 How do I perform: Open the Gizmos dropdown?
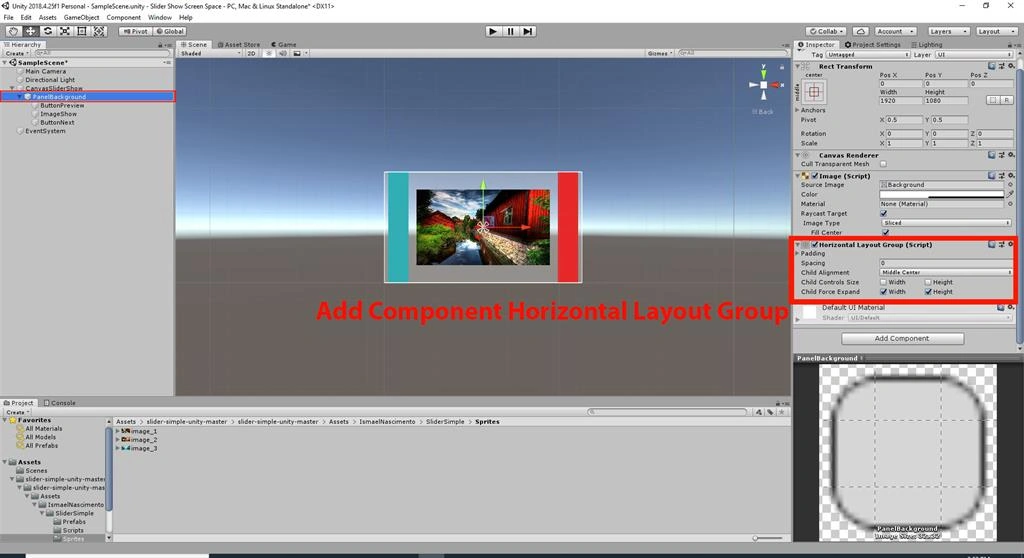[x=660, y=54]
